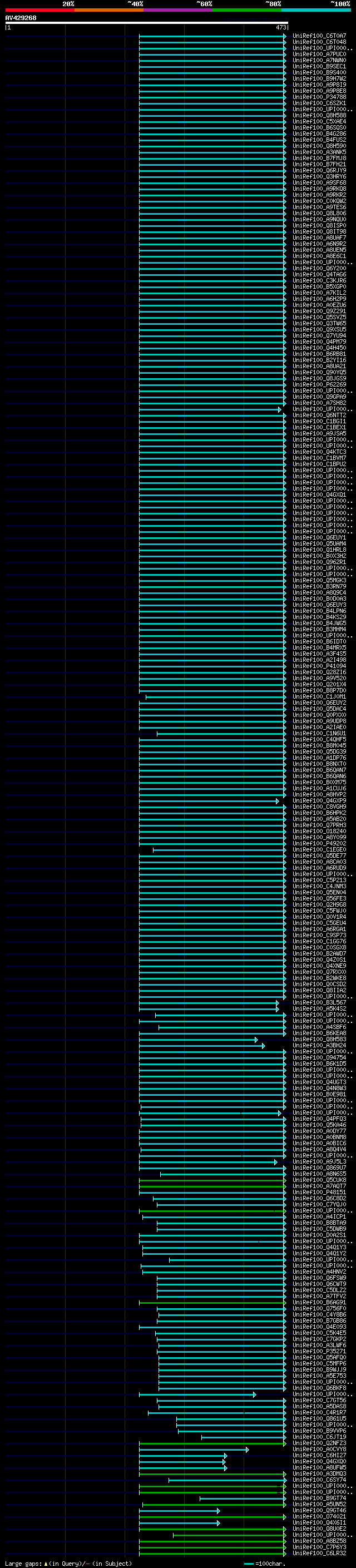356x1568 pixels.
Task: Click hit label UniRef100_A7KIL2
Action: pos(319,293)
